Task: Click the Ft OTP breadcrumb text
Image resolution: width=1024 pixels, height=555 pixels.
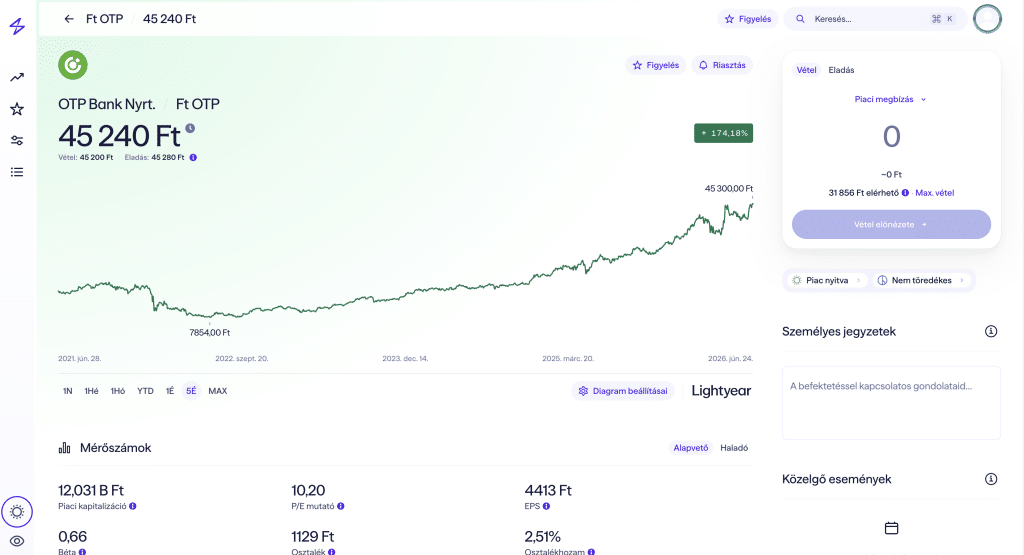Action: (104, 19)
